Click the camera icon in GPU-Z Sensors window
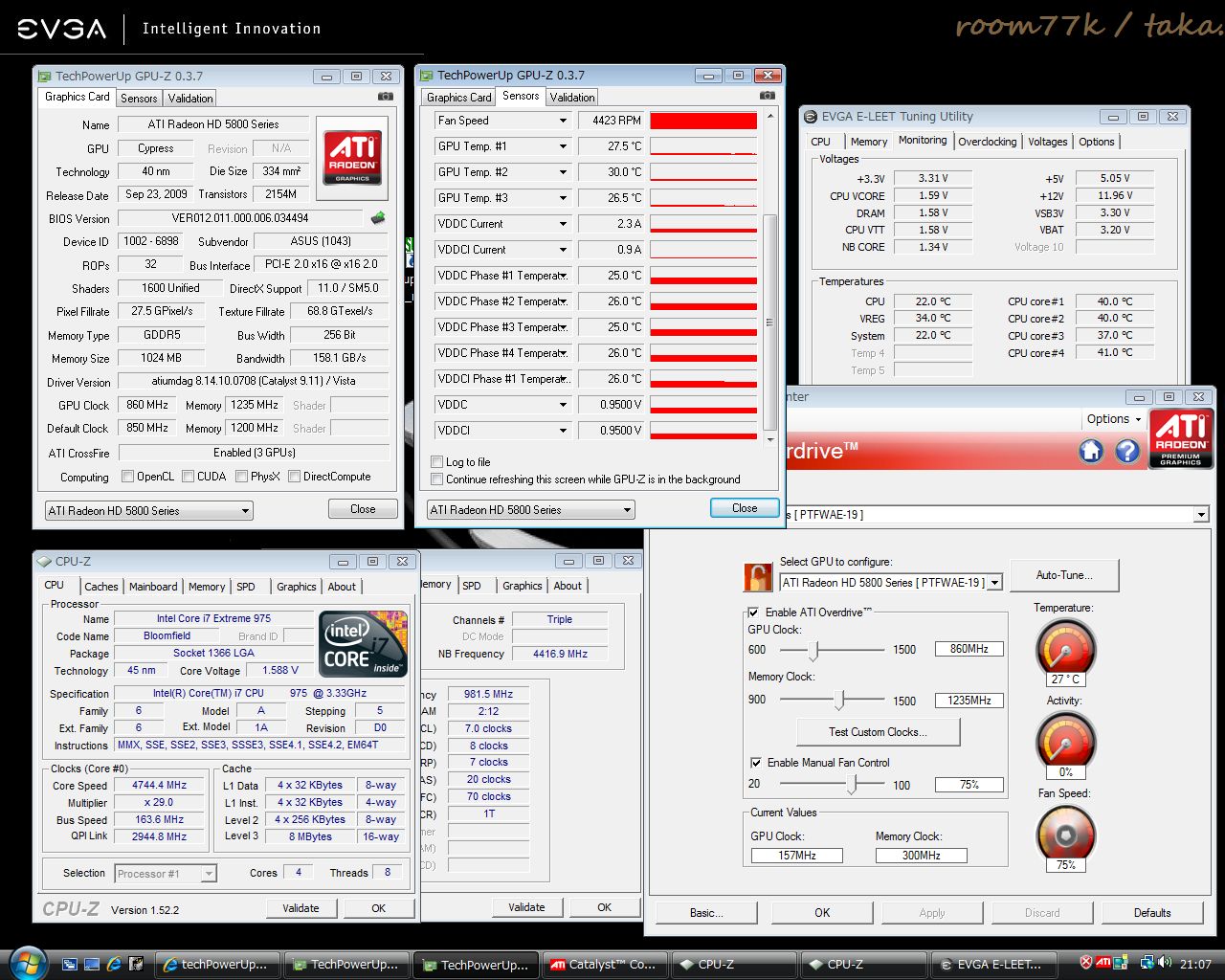The width and height of the screenshot is (1225, 980). [767, 96]
